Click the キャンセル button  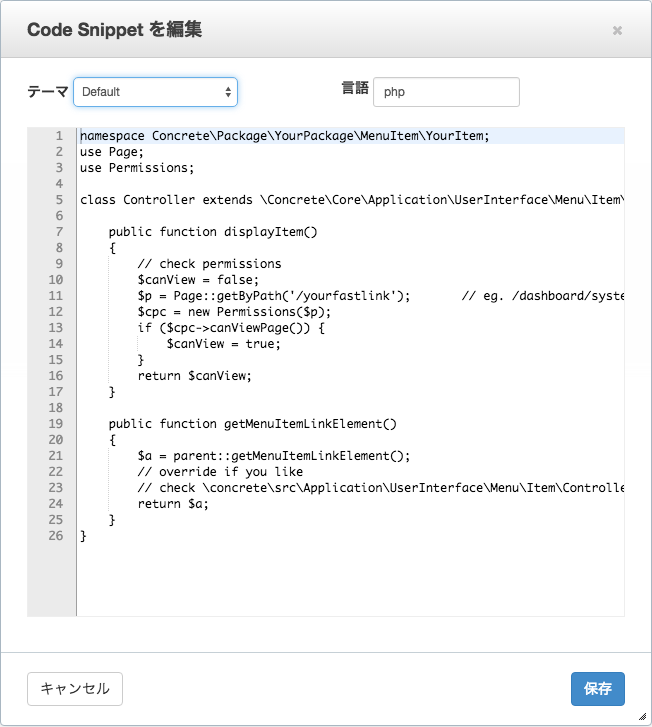pyautogui.click(x=75, y=689)
